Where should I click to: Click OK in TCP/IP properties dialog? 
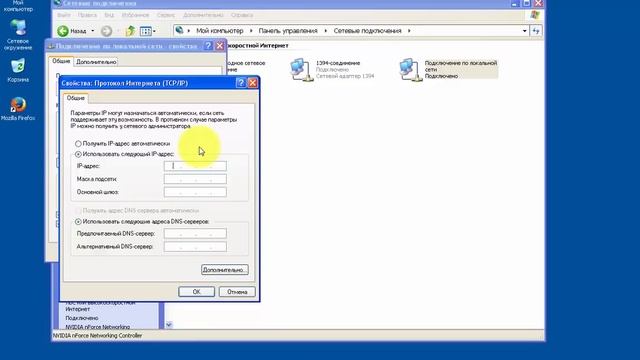coord(196,292)
